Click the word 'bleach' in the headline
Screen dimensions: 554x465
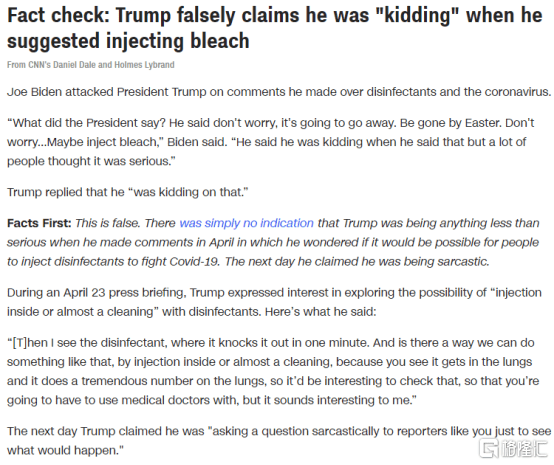220,41
